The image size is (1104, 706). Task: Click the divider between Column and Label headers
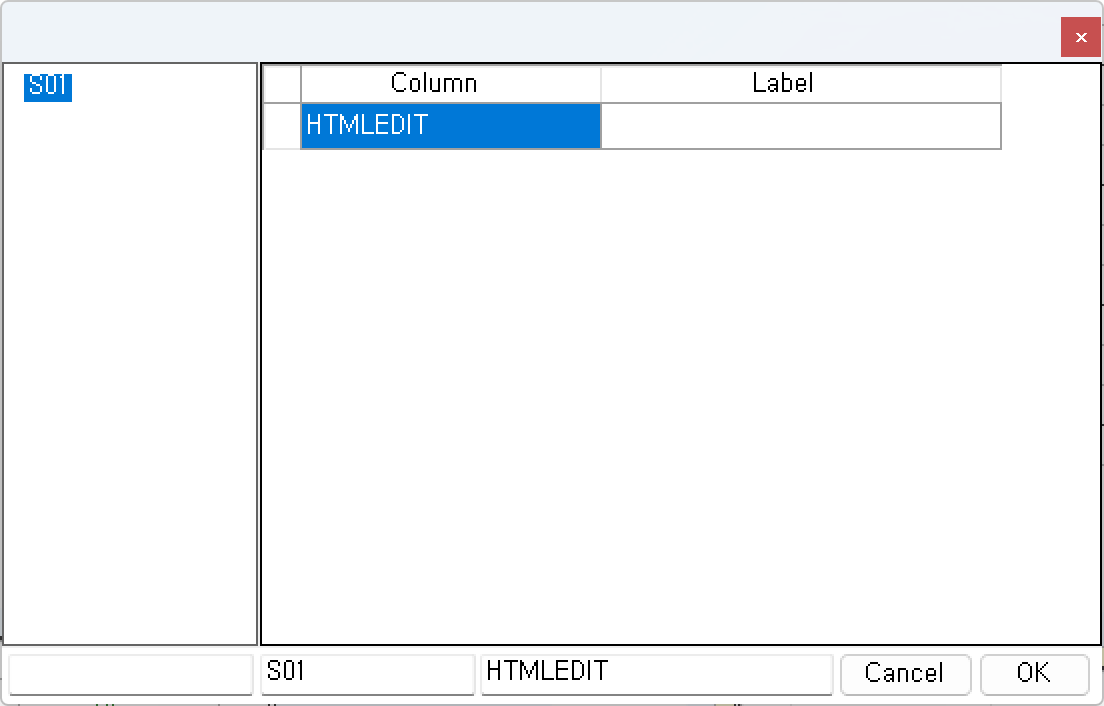[601, 83]
